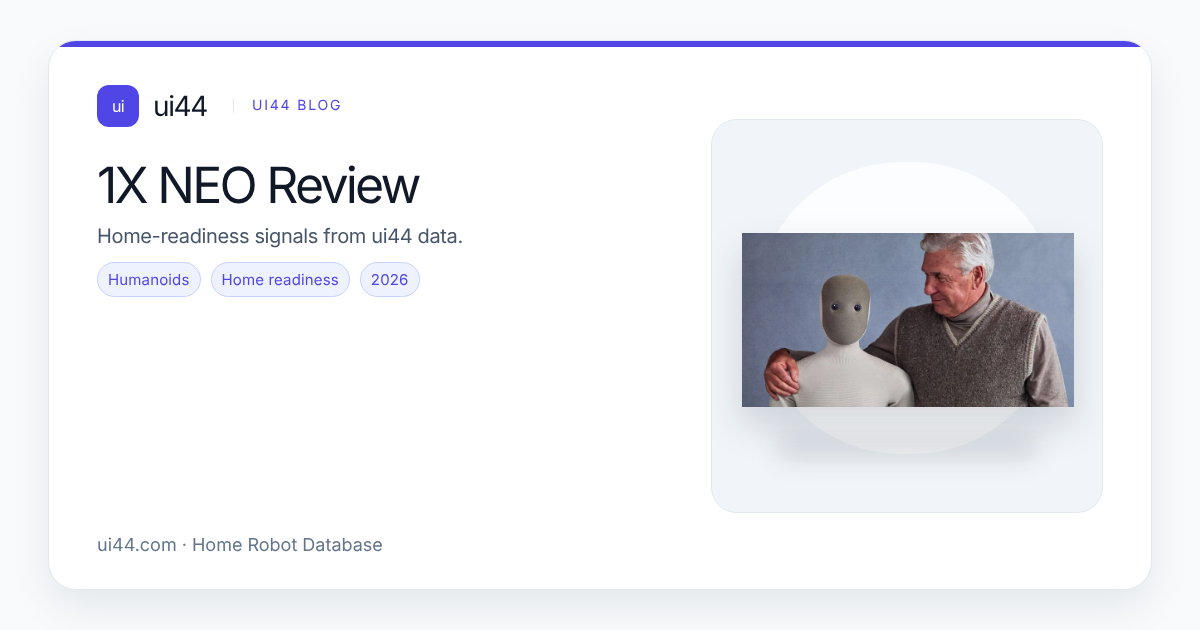Select the Home readiness tag
The image size is (1200, 630).
[280, 280]
